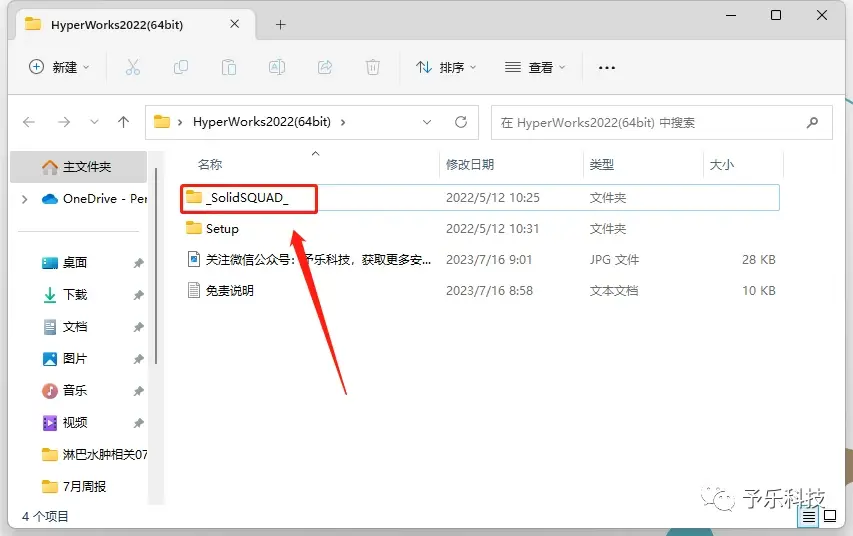Viewport: 853px width, 536px height.
Task: Unpin 下载 via its pin icon
Action: (139, 295)
